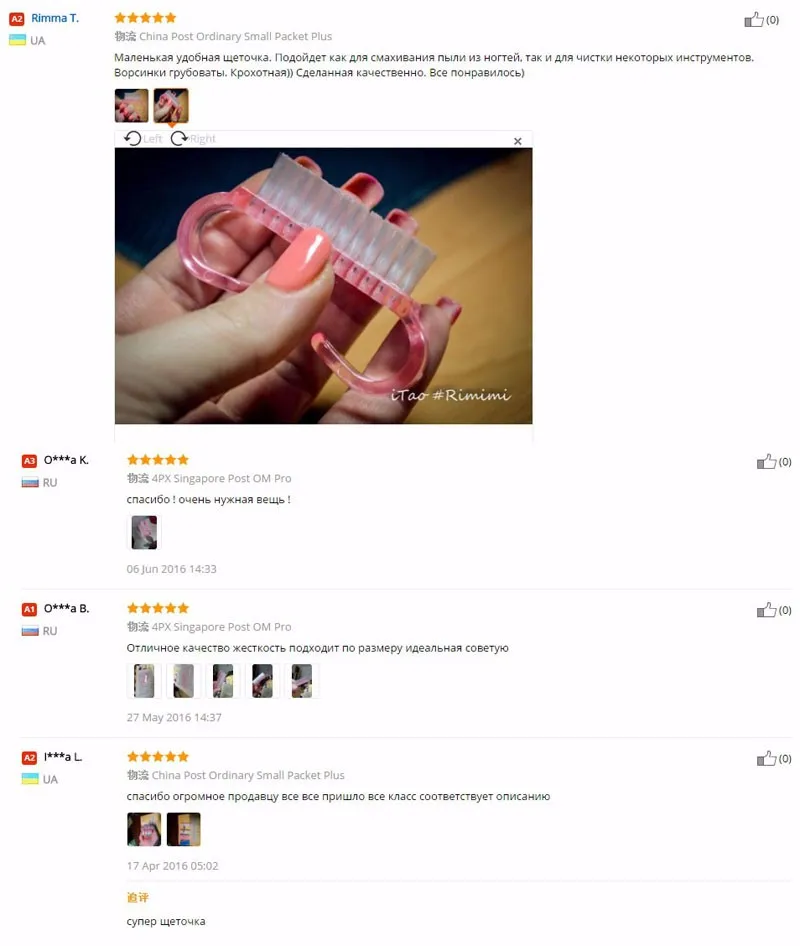Open fifth photo in O***a B.'s review

coord(302,681)
